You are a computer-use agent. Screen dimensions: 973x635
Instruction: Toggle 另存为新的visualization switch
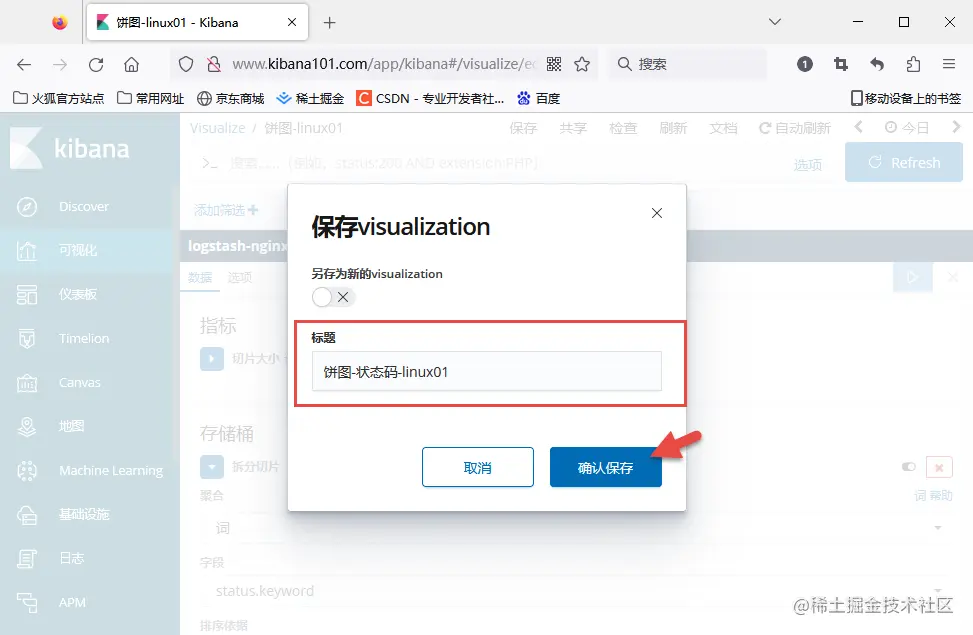334,297
